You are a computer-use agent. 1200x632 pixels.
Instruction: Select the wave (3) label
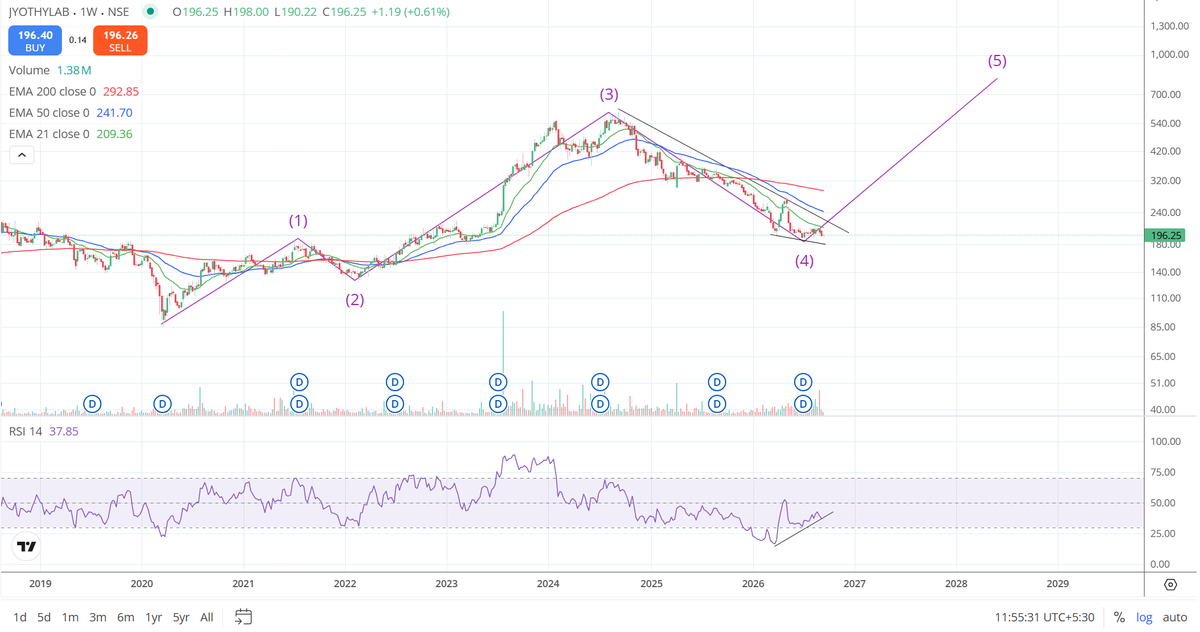pyautogui.click(x=609, y=95)
